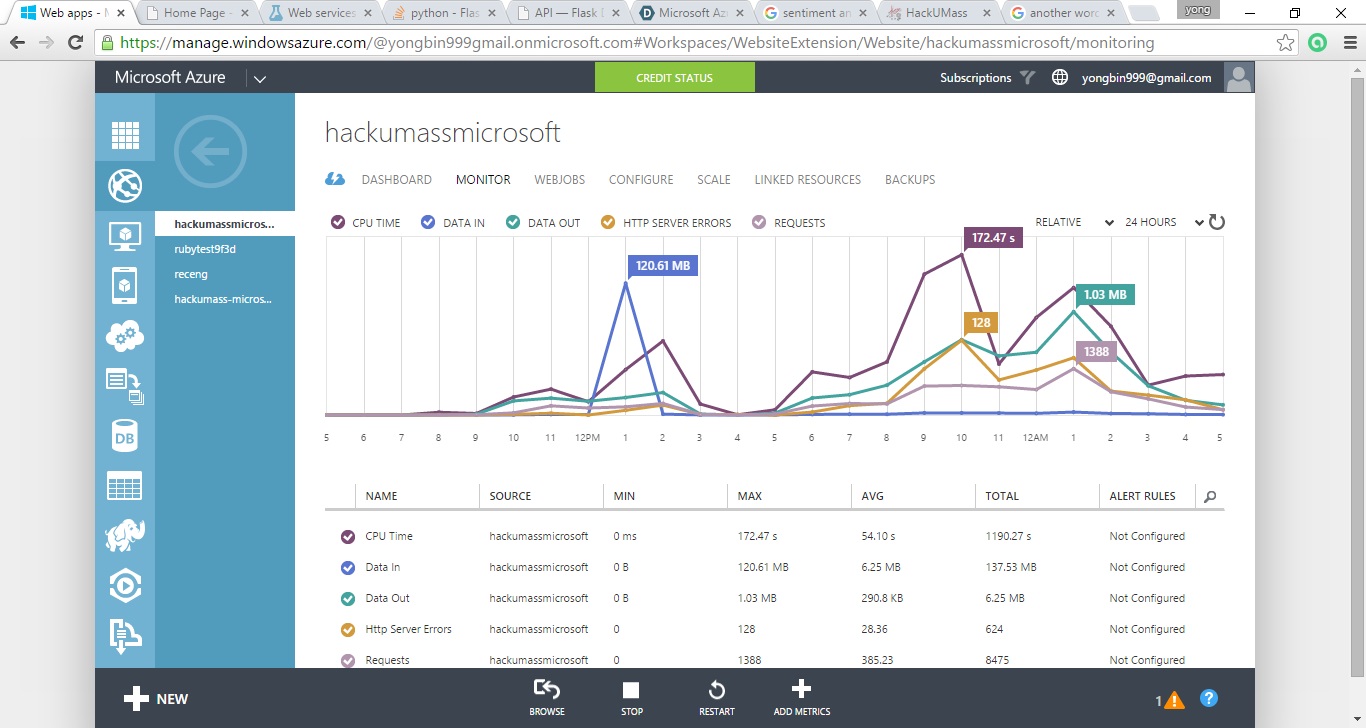Bookmark this page with the star
The height and width of the screenshot is (728, 1366).
click(1286, 43)
